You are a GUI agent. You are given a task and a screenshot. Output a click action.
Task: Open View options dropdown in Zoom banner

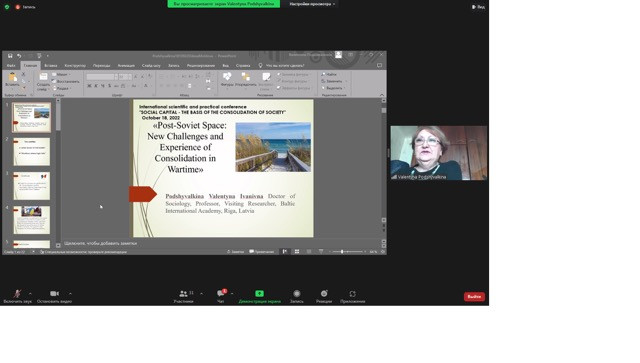(x=312, y=4)
